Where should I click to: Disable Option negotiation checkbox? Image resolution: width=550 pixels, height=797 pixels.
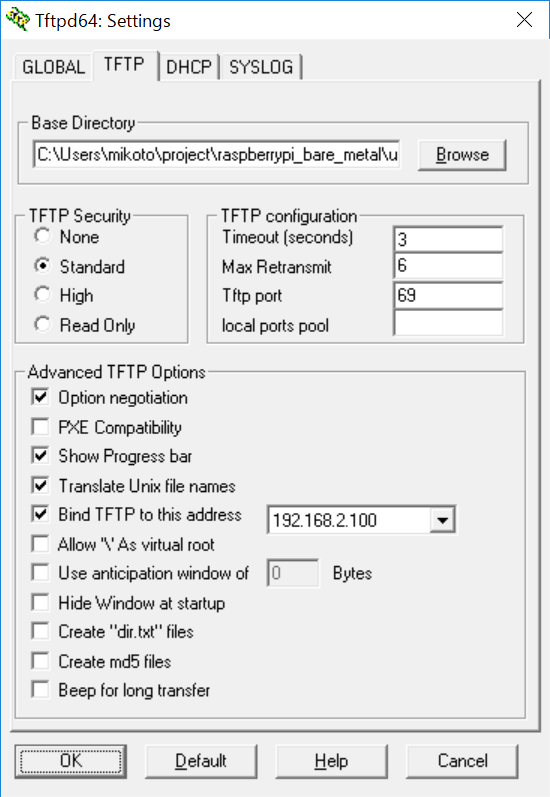pyautogui.click(x=40, y=397)
